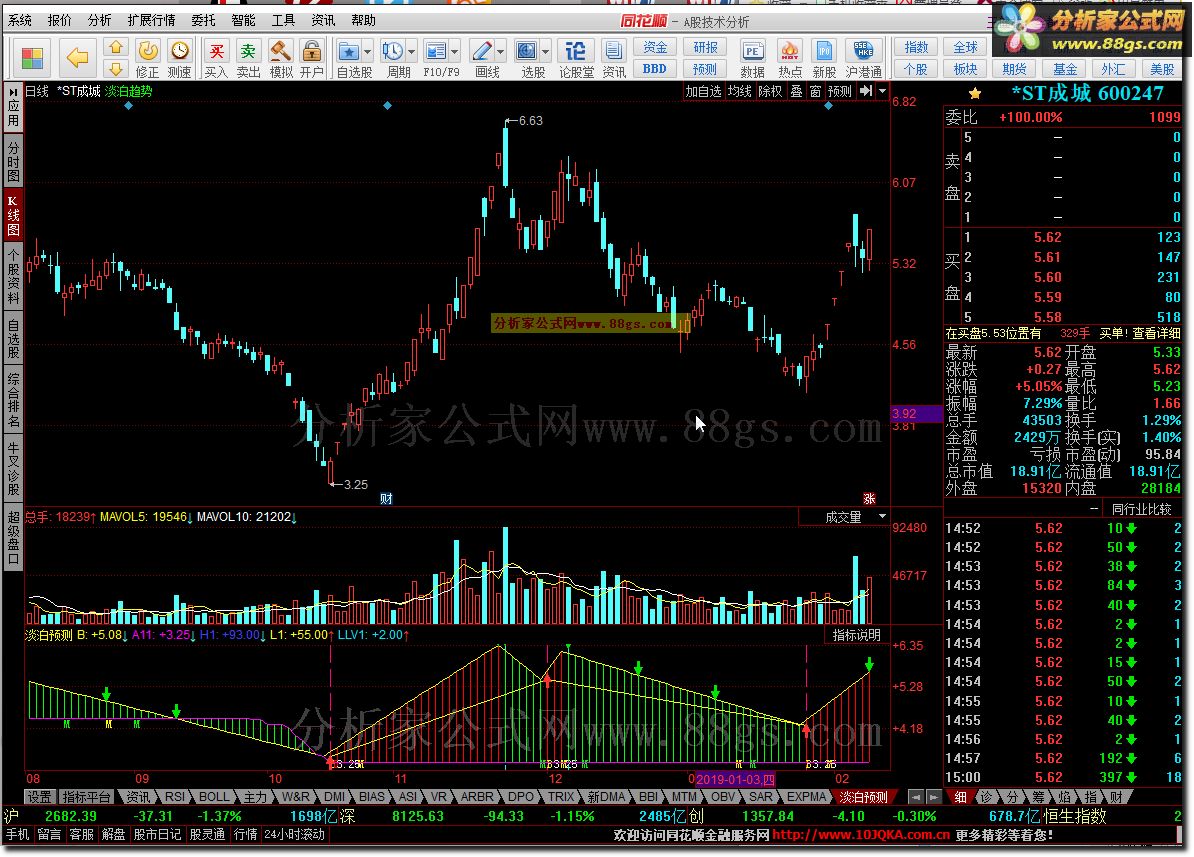This screenshot has height=857, width=1194.
Task: Click the 研报 research report button
Action: point(705,48)
